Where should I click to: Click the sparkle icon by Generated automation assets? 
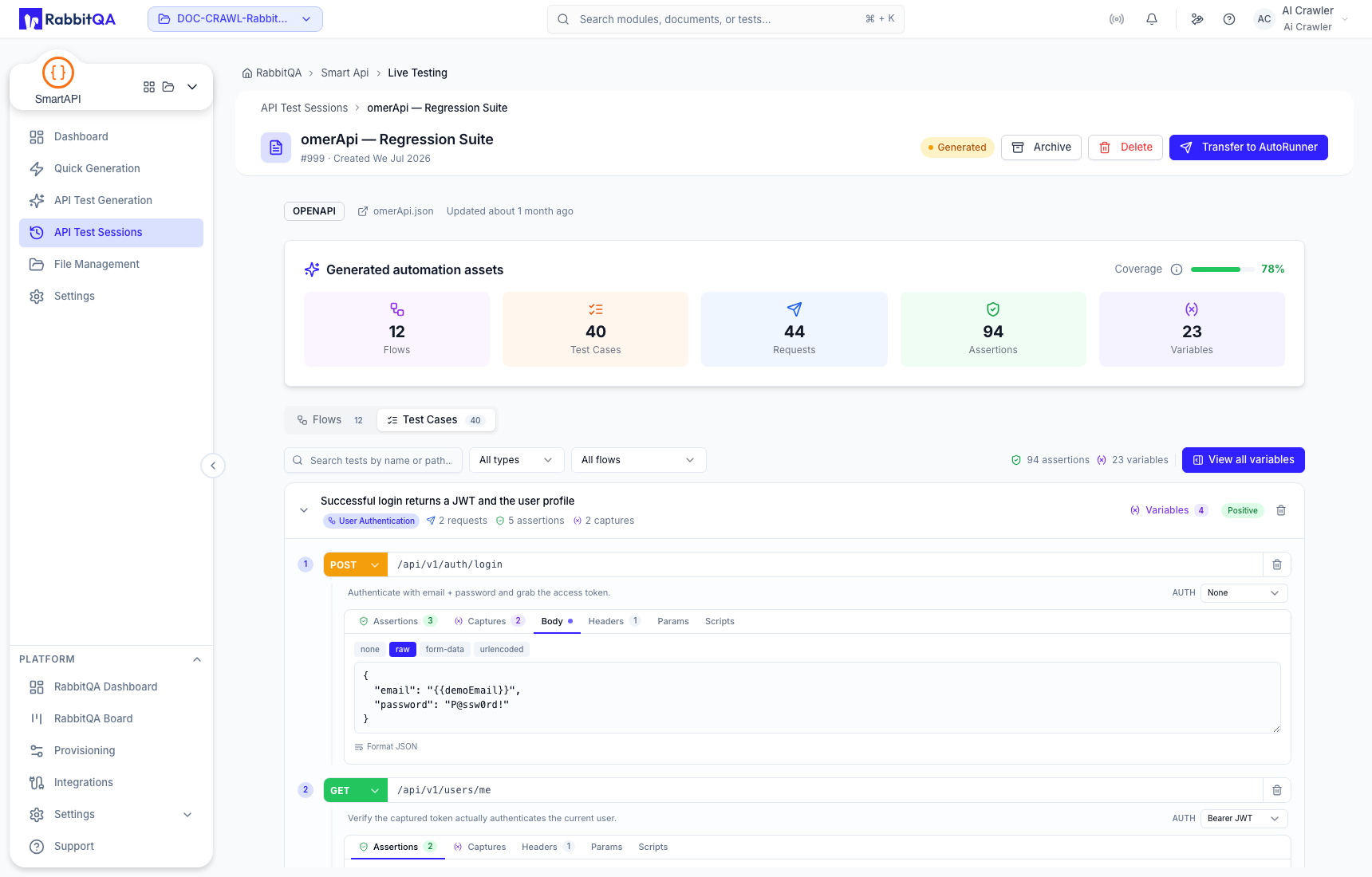tap(312, 269)
